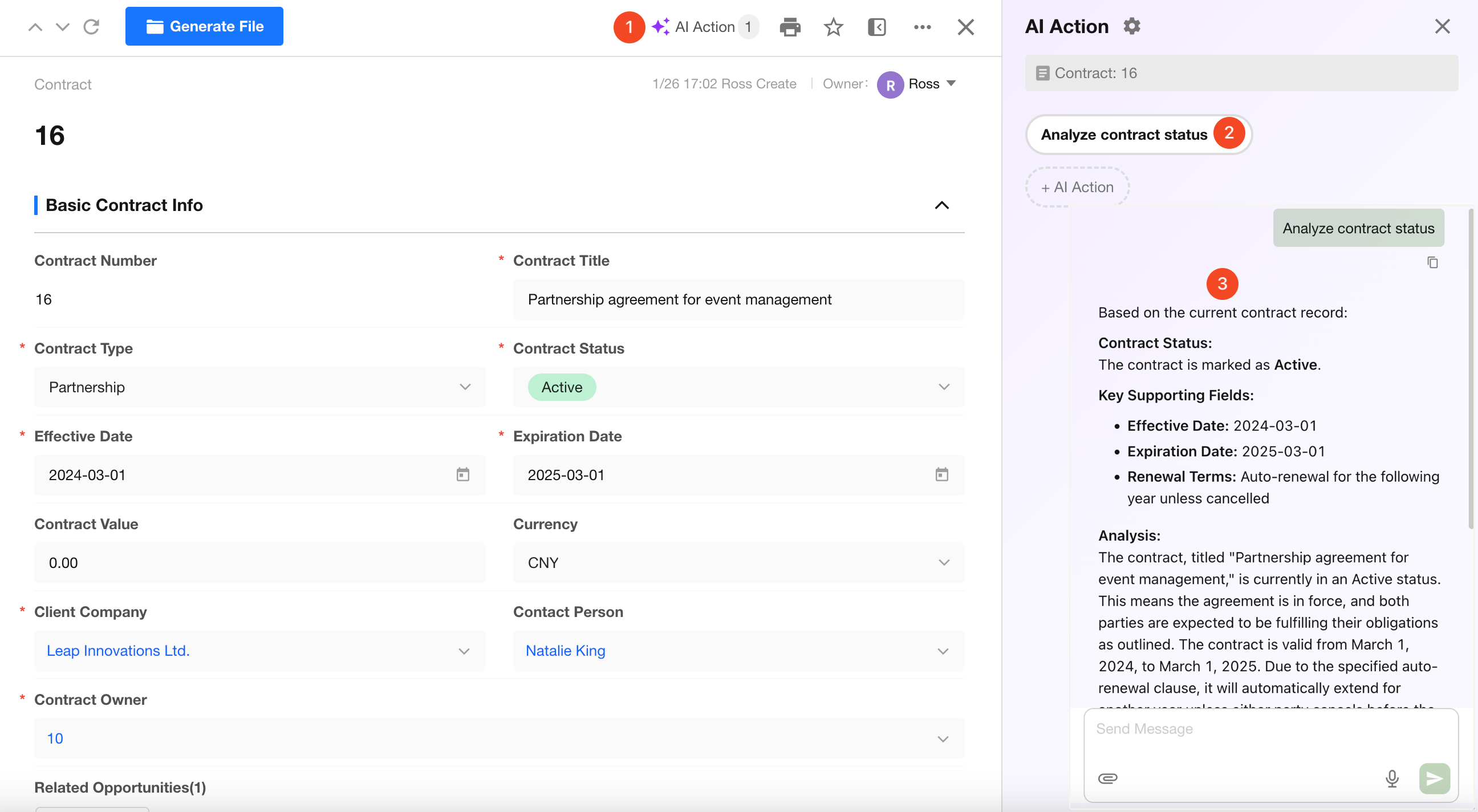Star this contract as favorite
This screenshot has height=812, width=1478.
pyautogui.click(x=833, y=27)
